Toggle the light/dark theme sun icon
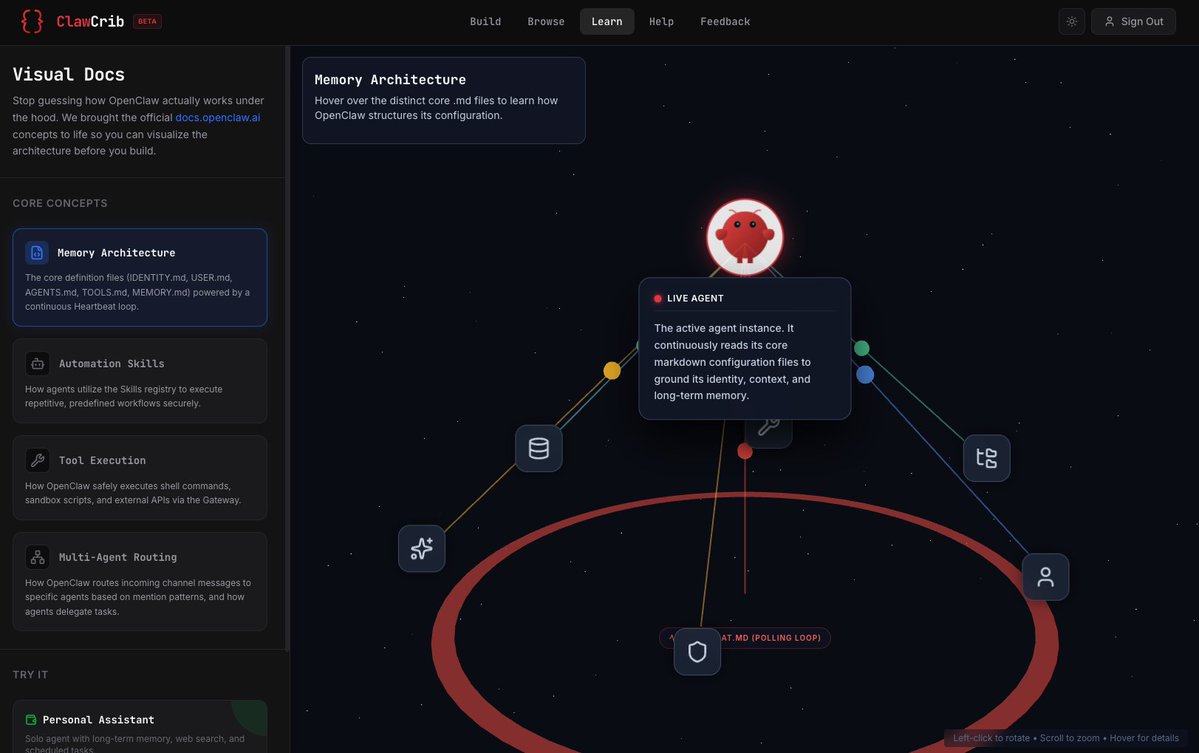Screen dimensions: 1199x753 (1071, 21)
